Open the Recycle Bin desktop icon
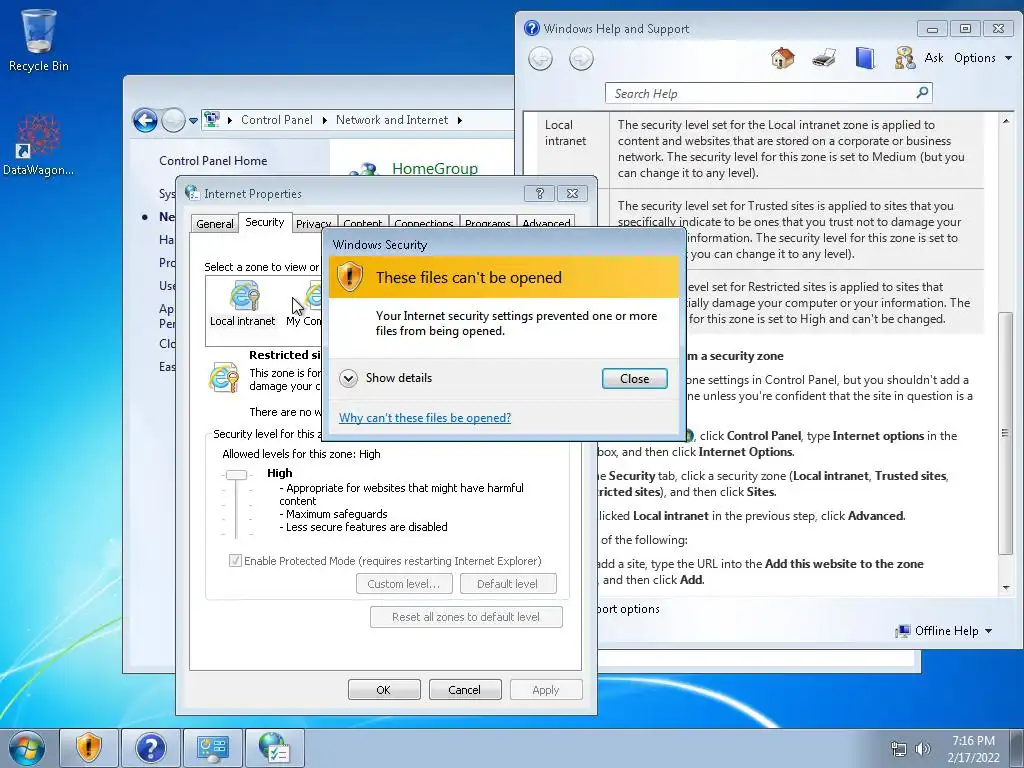 39,39
